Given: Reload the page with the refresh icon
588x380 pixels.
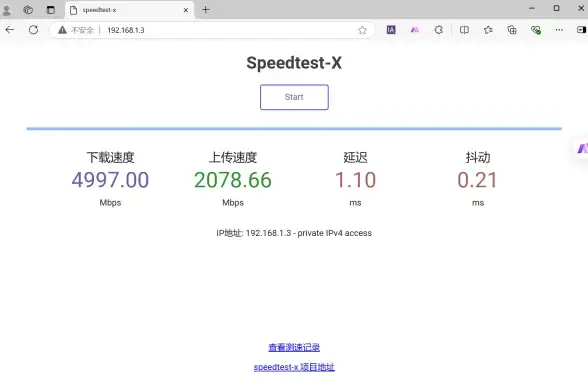Looking at the screenshot, I should pyautogui.click(x=33, y=30).
